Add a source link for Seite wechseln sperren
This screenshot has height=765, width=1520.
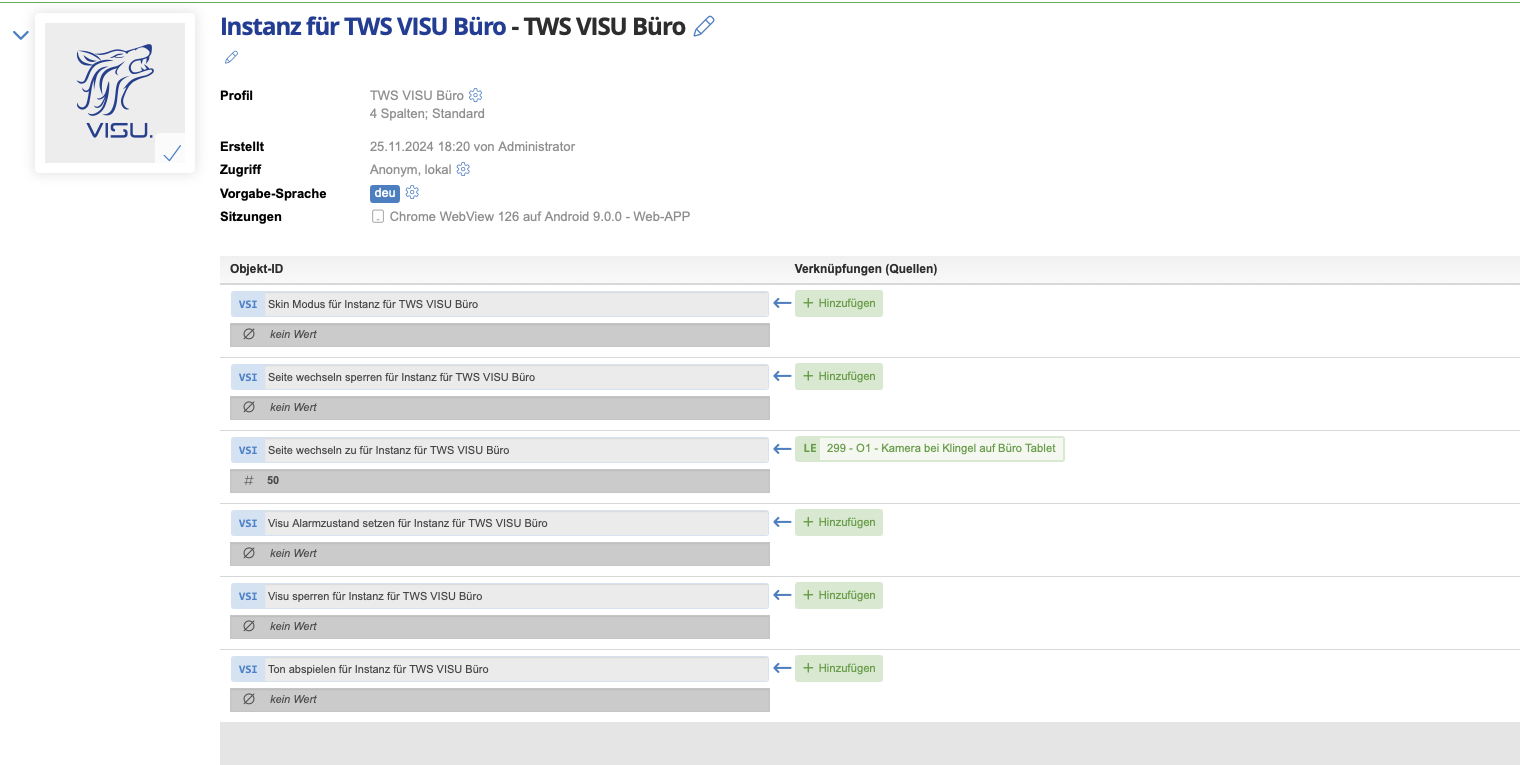tap(839, 377)
